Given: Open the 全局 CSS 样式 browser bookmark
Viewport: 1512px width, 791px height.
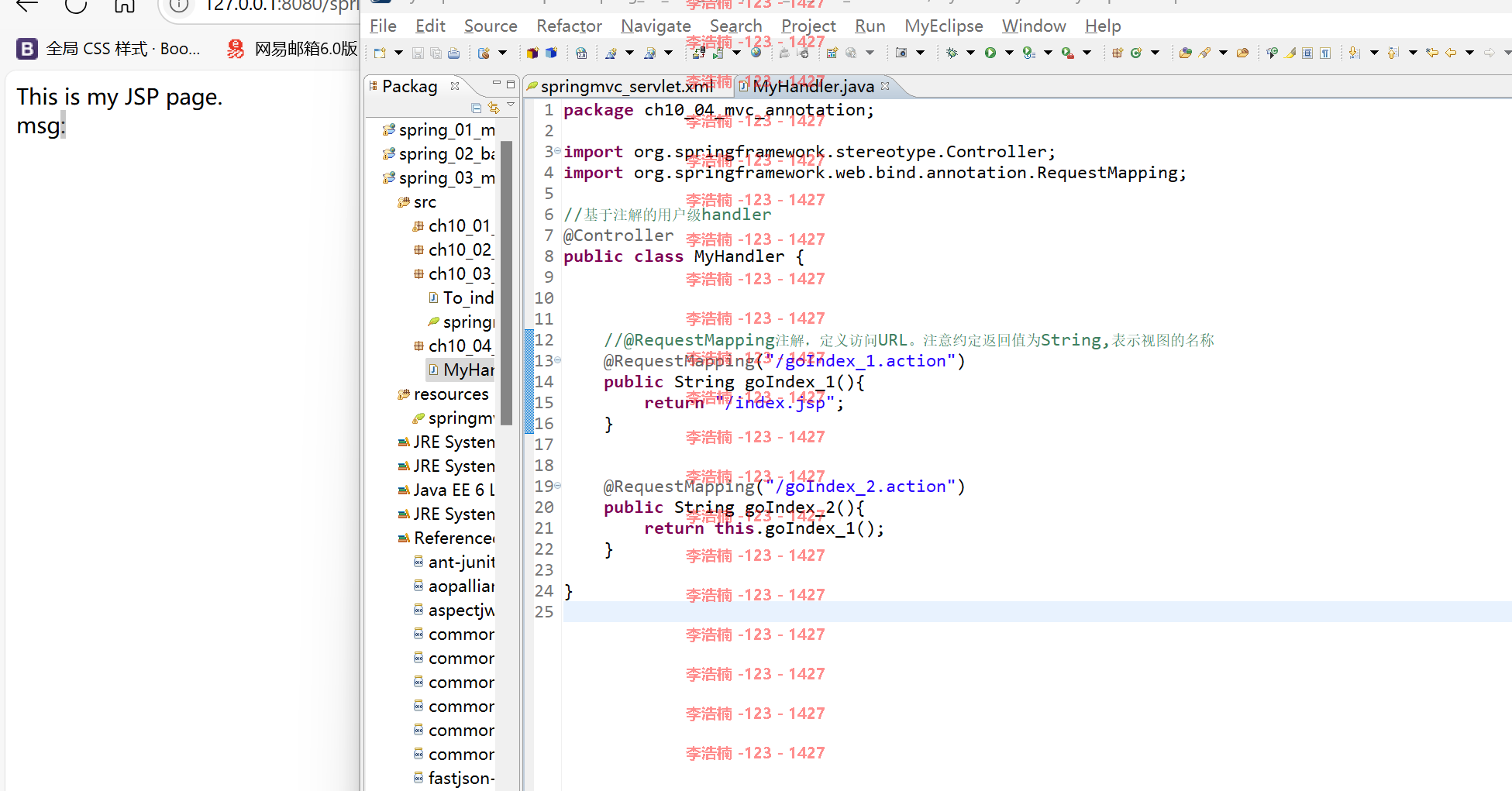Looking at the screenshot, I should click(x=108, y=49).
